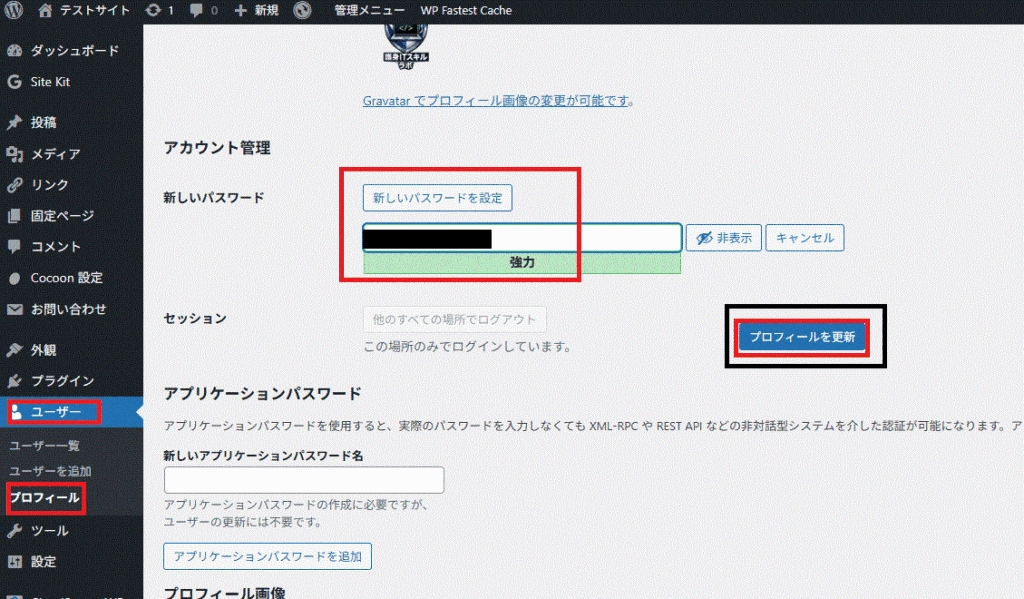
Task: Click the 強力 password strength indicator
Action: [x=522, y=263]
